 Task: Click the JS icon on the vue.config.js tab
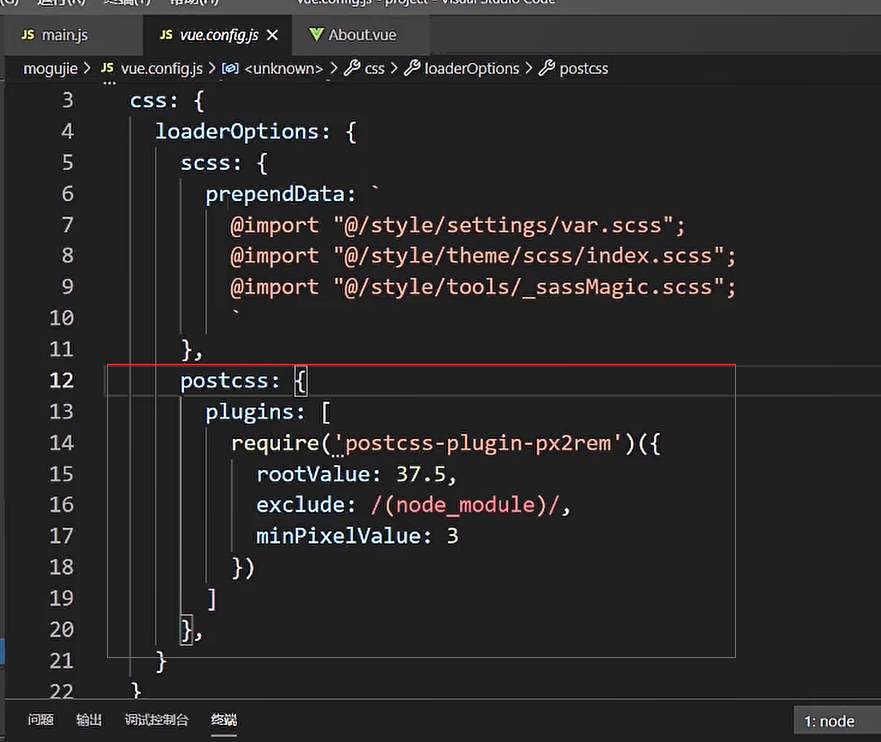tap(165, 35)
